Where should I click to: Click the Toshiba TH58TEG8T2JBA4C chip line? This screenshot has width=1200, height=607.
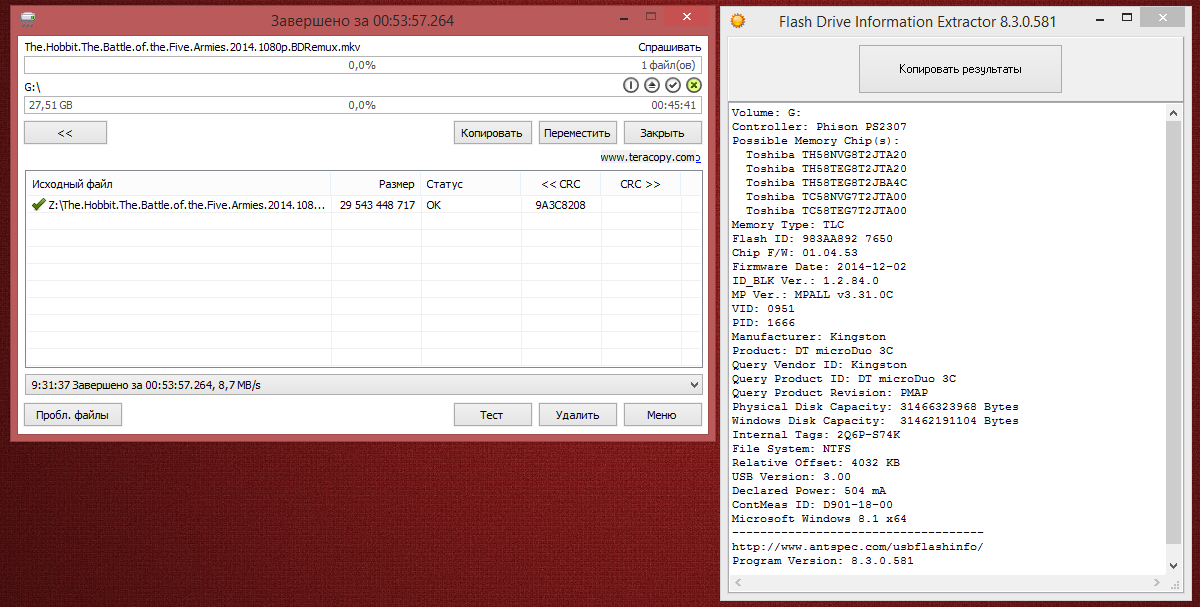pos(826,183)
